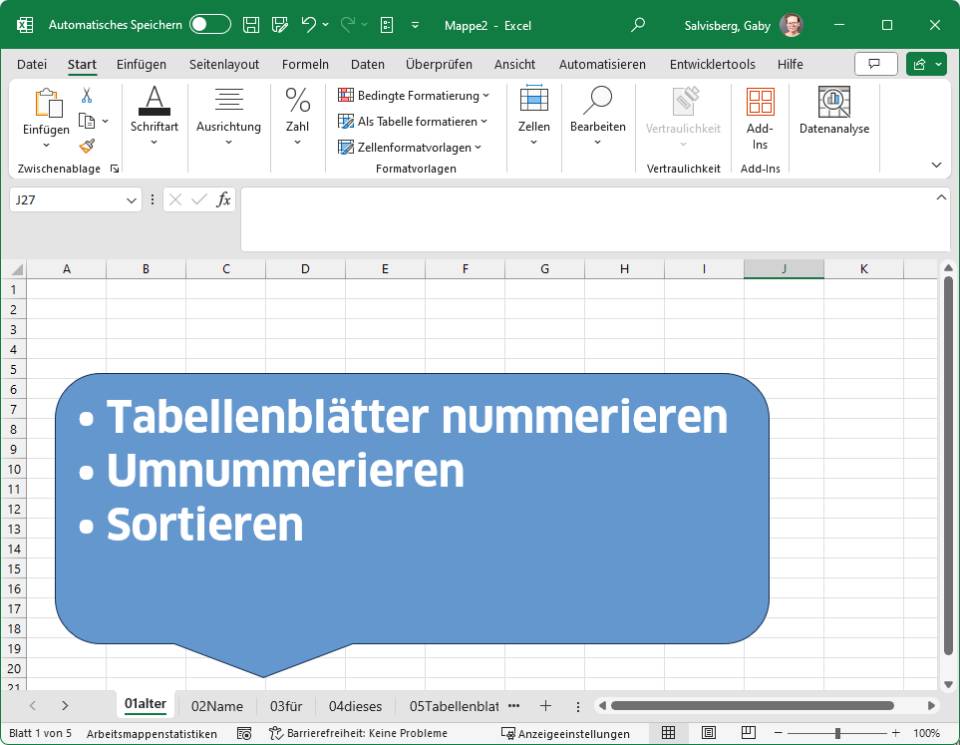Add a new worksheet with the plus button
This screenshot has width=960, height=745.
coord(545,705)
